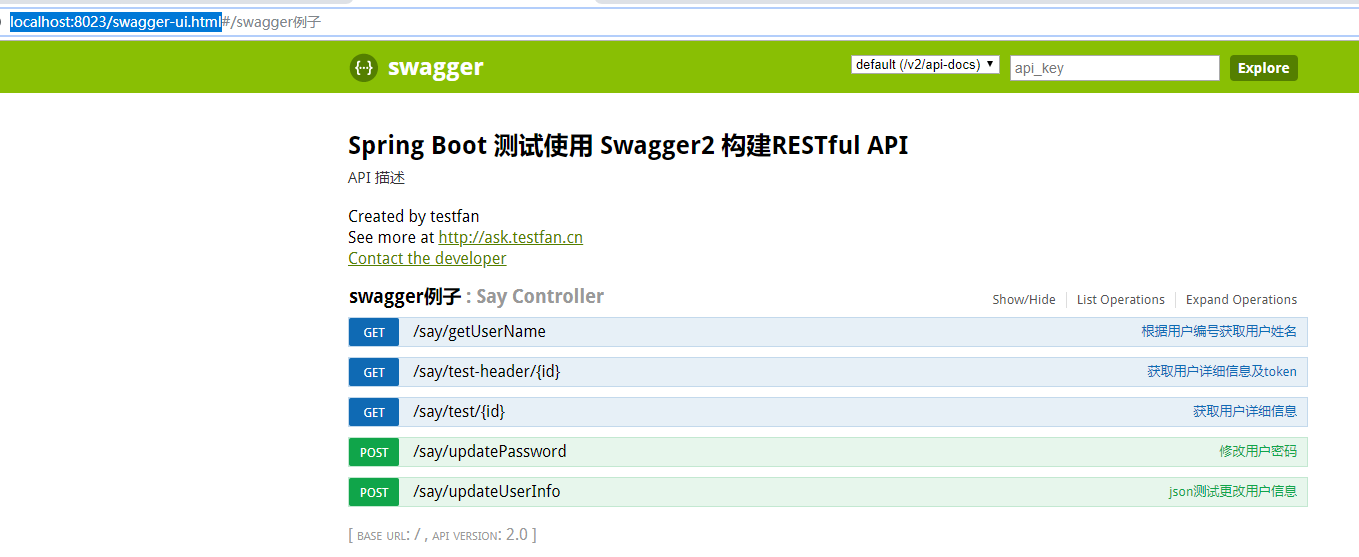The height and width of the screenshot is (557, 1359).
Task: Expand the /say/updateUserInfo endpoint path
Action: tap(487, 492)
